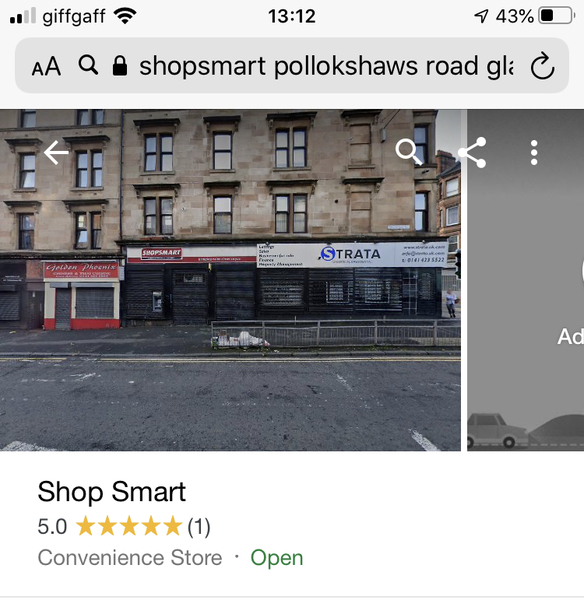Tap the (1) review count
The image size is (584, 600).
199,527
